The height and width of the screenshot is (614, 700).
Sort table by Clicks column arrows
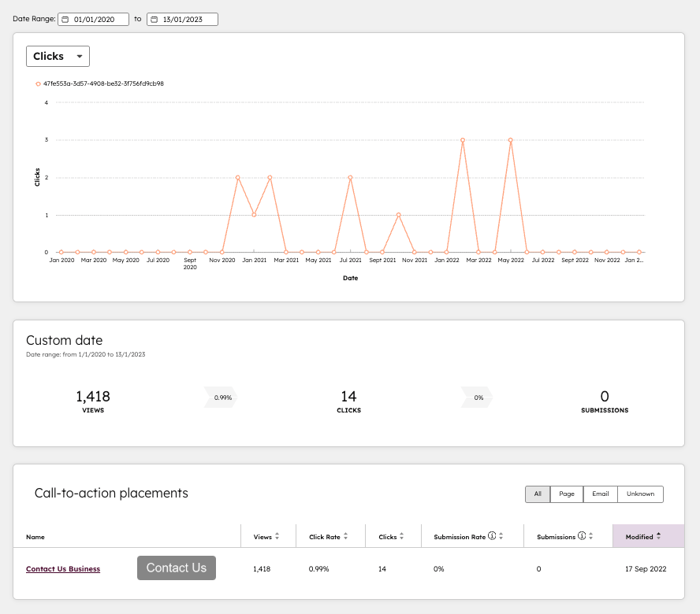click(x=401, y=536)
